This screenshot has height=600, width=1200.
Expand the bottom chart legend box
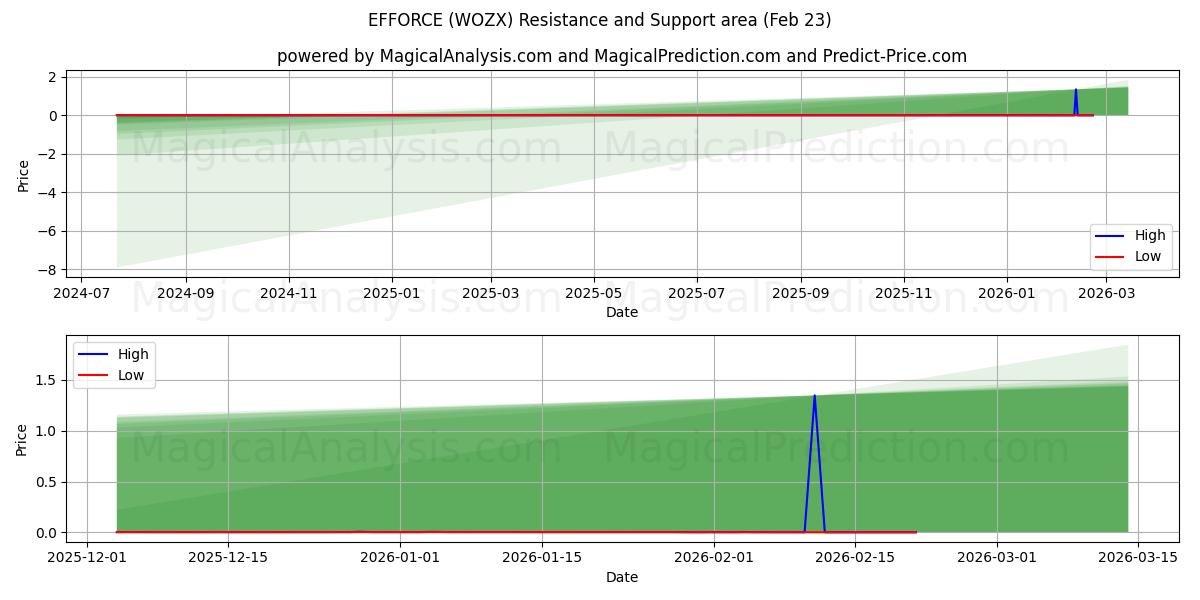click(x=115, y=364)
